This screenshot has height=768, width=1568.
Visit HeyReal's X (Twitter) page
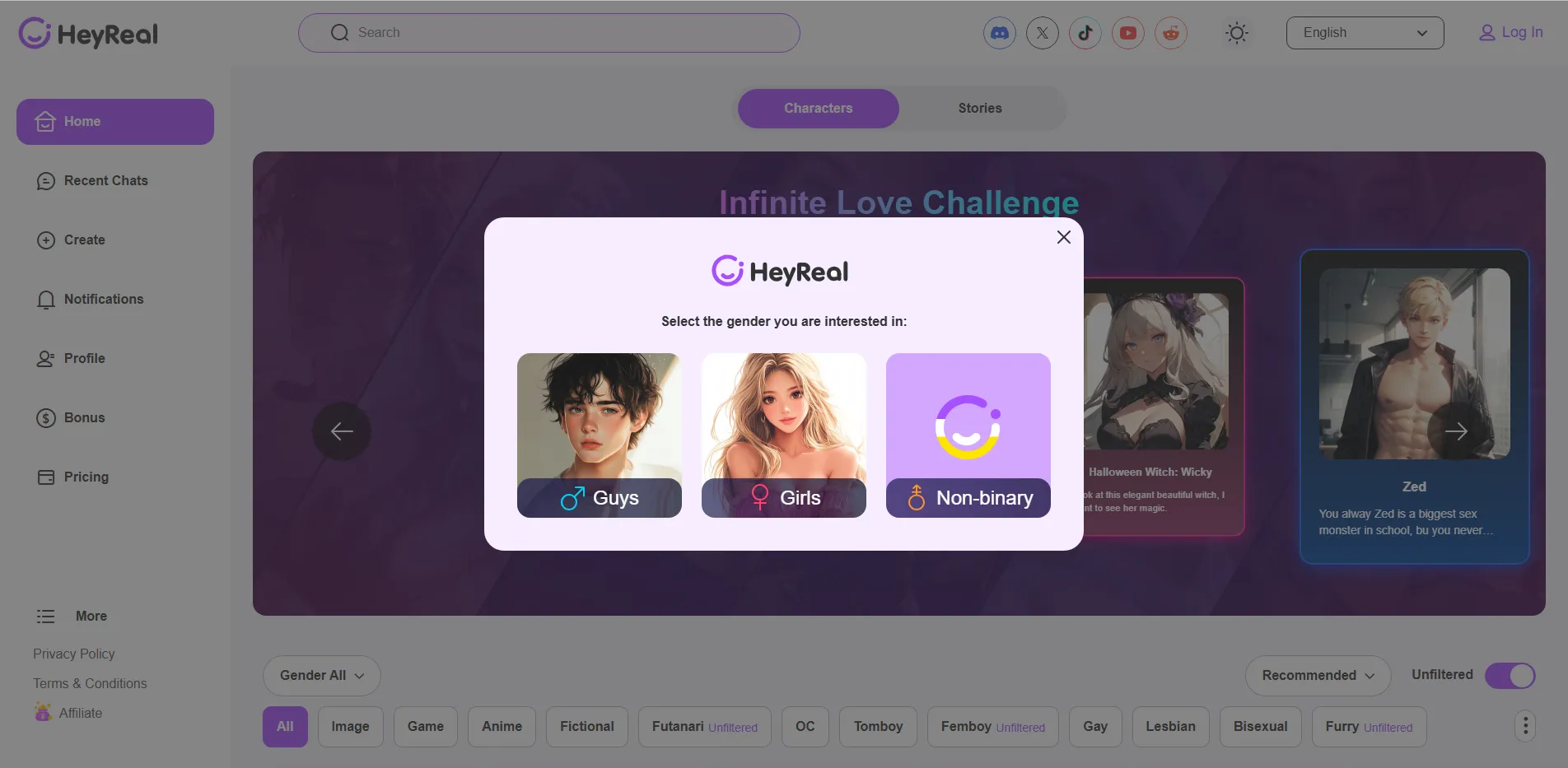1042,33
